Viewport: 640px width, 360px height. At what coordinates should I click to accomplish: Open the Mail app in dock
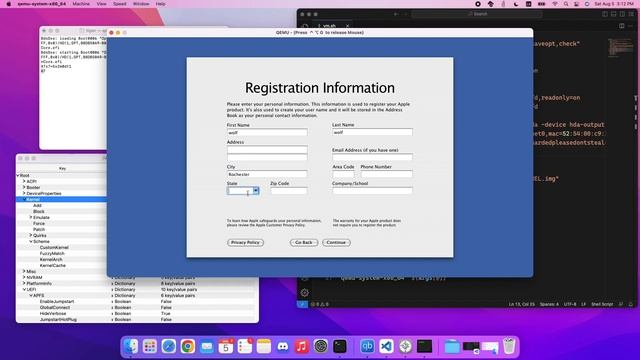click(x=207, y=346)
